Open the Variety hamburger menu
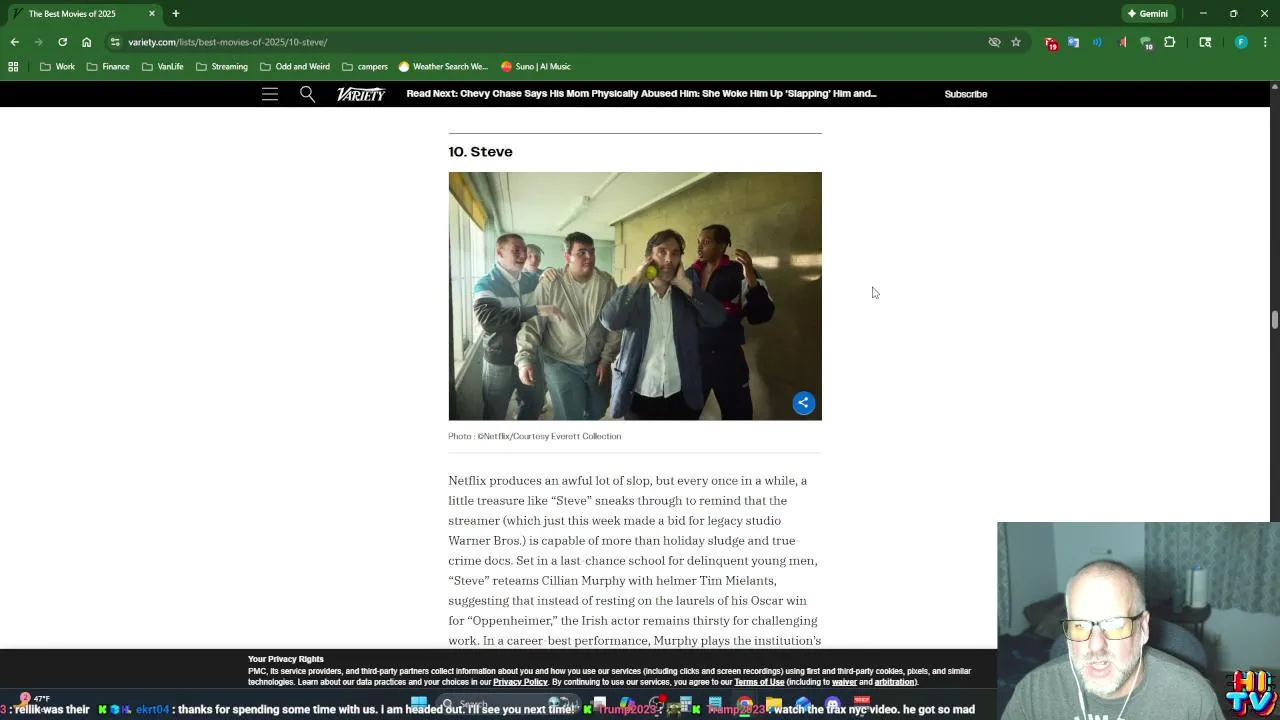This screenshot has height=720, width=1280. [x=270, y=94]
